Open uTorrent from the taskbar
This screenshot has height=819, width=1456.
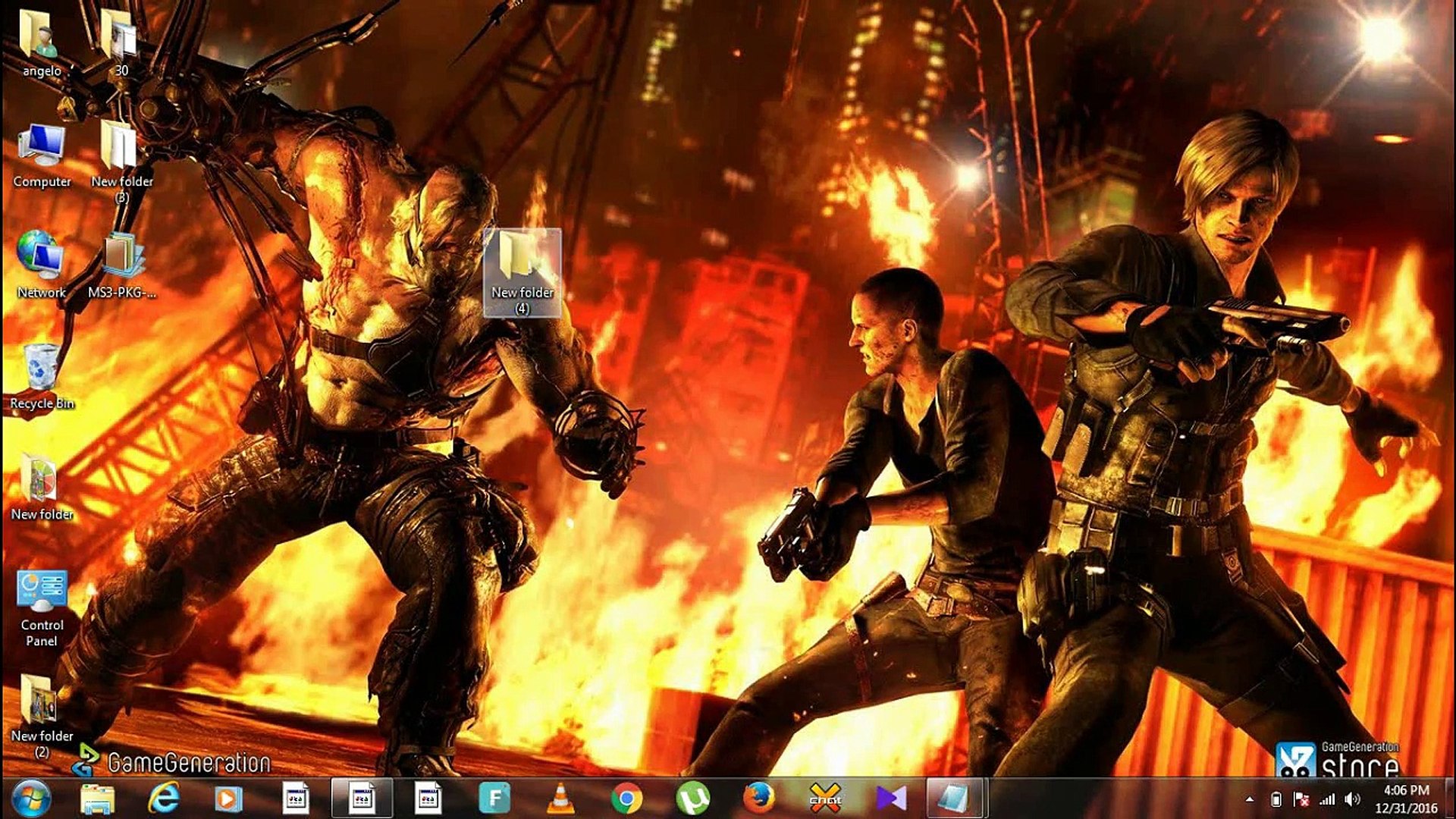pos(692,798)
